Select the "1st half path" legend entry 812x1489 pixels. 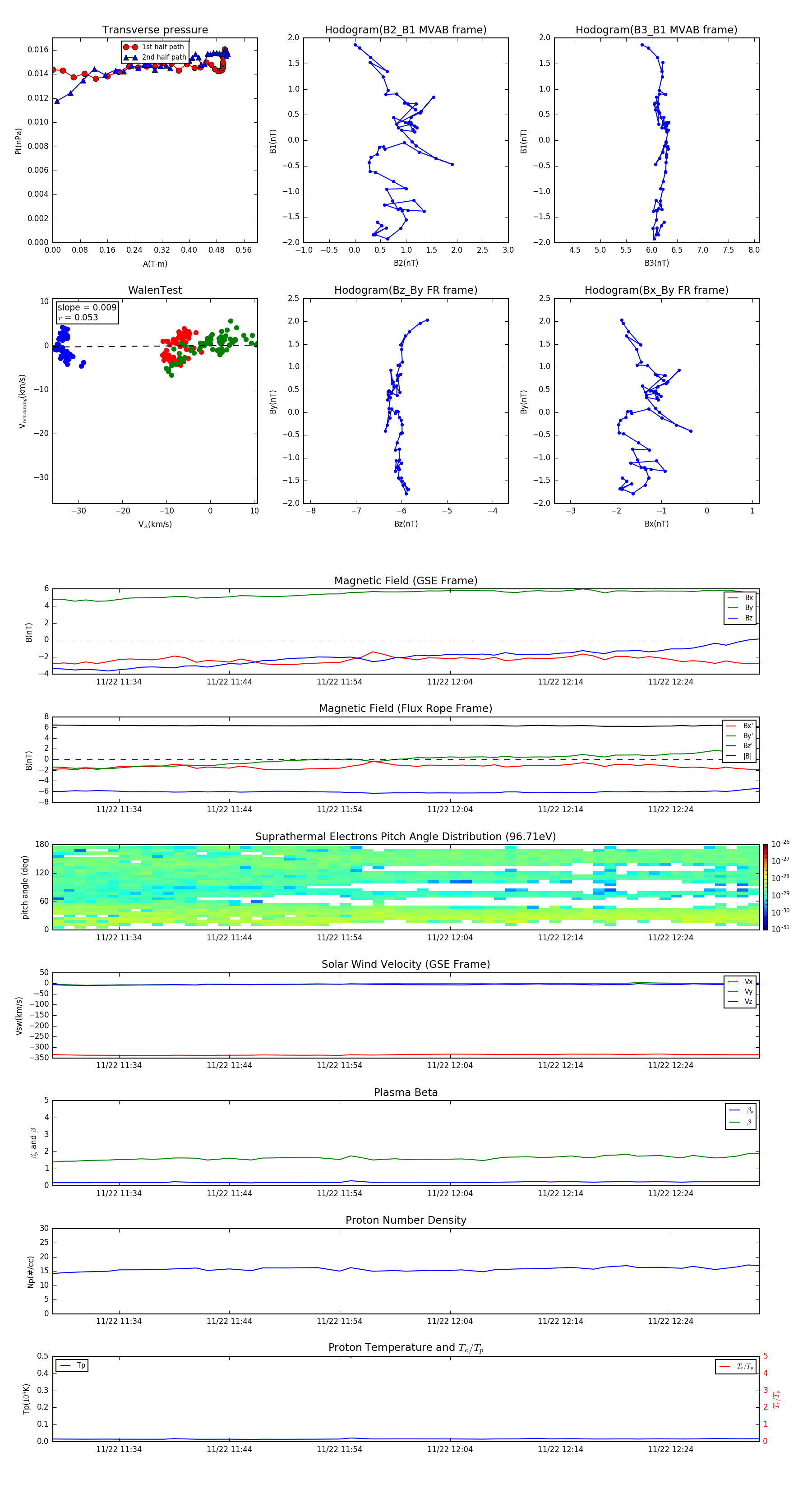tap(154, 47)
